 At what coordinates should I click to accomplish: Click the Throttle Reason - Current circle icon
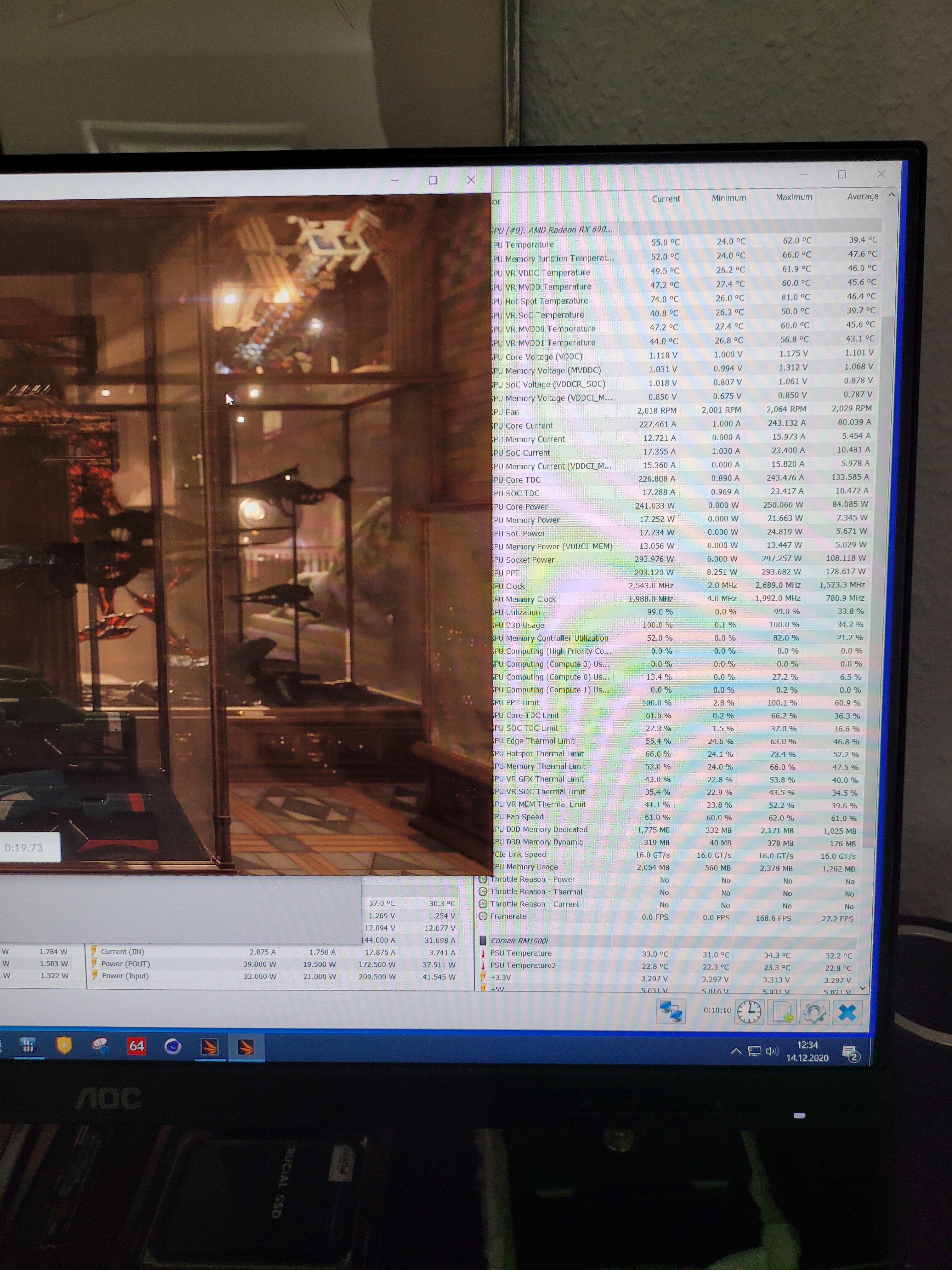point(483,904)
